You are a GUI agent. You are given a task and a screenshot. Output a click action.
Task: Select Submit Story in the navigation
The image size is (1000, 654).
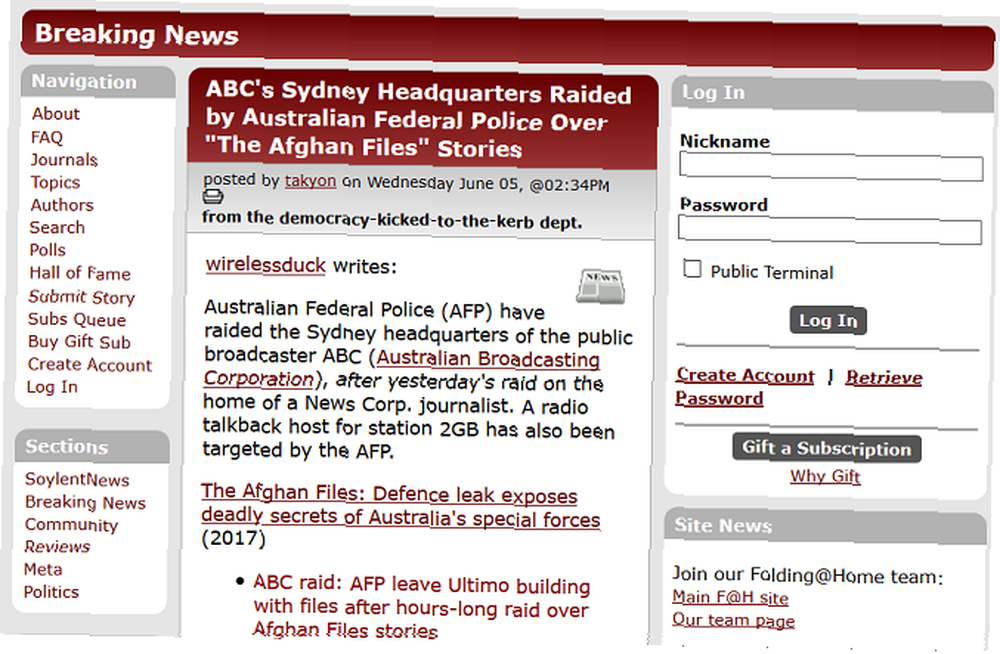click(x=82, y=297)
